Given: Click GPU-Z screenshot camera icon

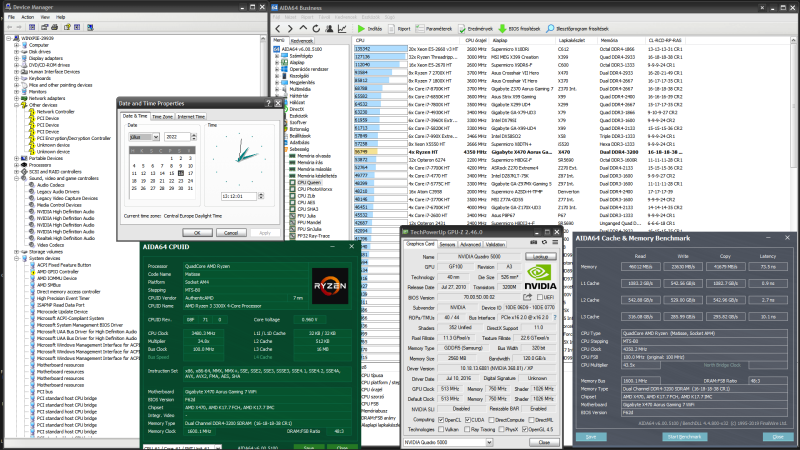Looking at the screenshot, I should pyautogui.click(x=534, y=242).
